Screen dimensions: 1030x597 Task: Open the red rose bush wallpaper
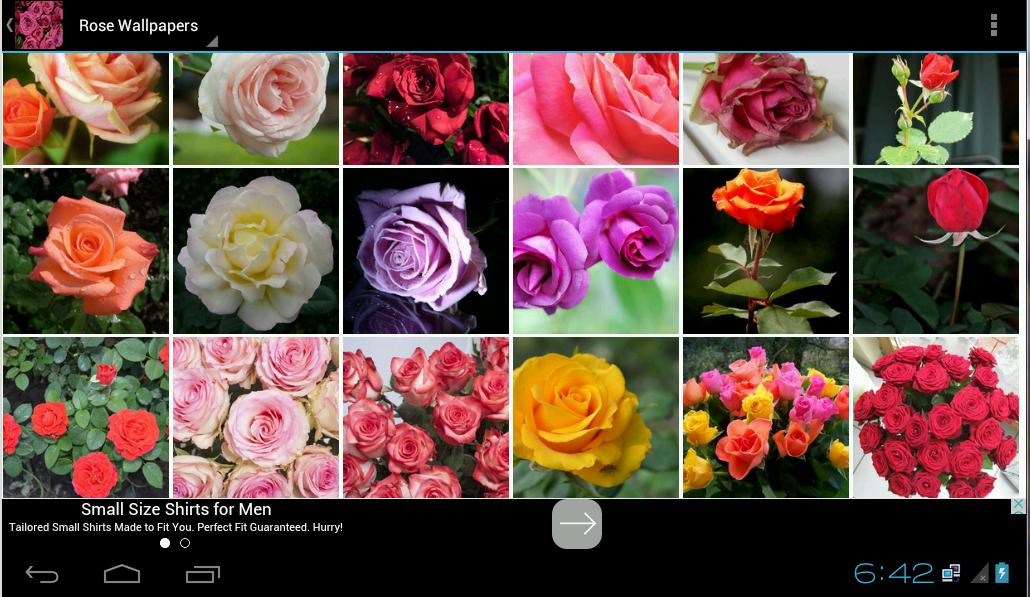[86, 418]
